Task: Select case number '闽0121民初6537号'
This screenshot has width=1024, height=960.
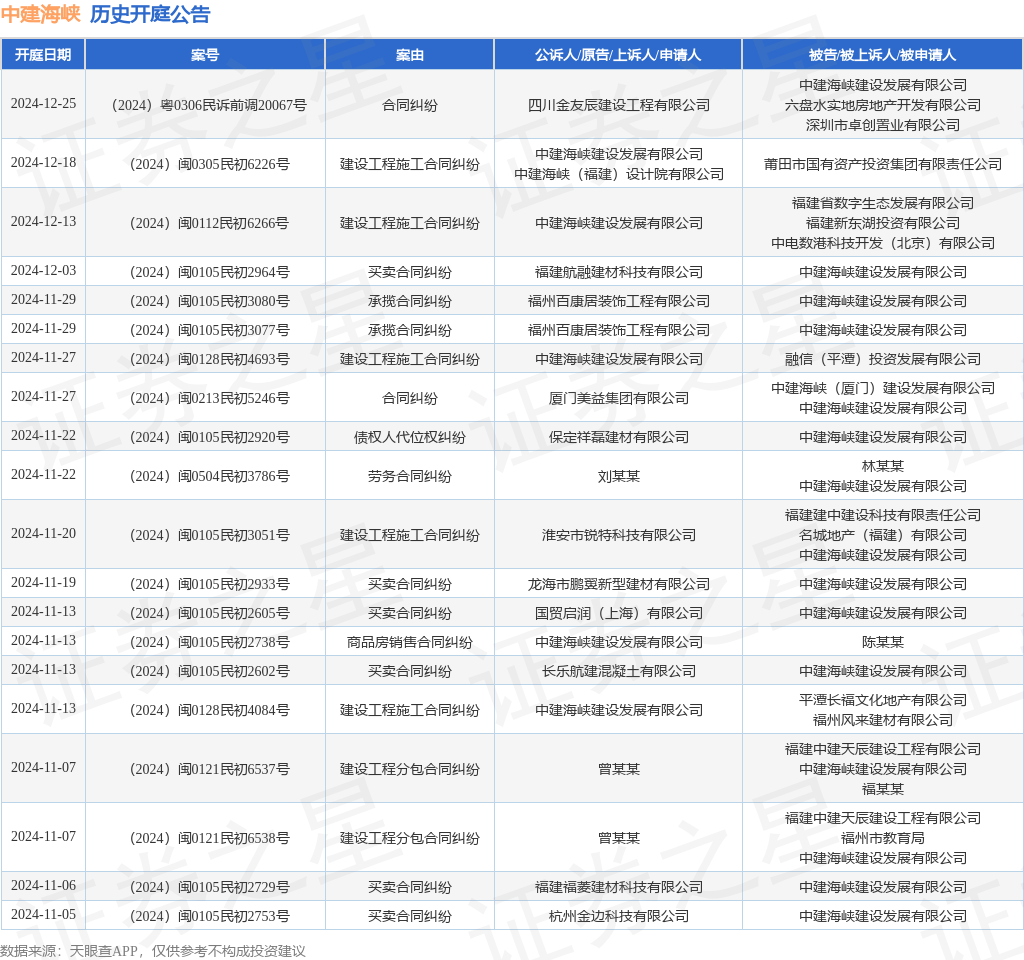Action: [x=233, y=769]
